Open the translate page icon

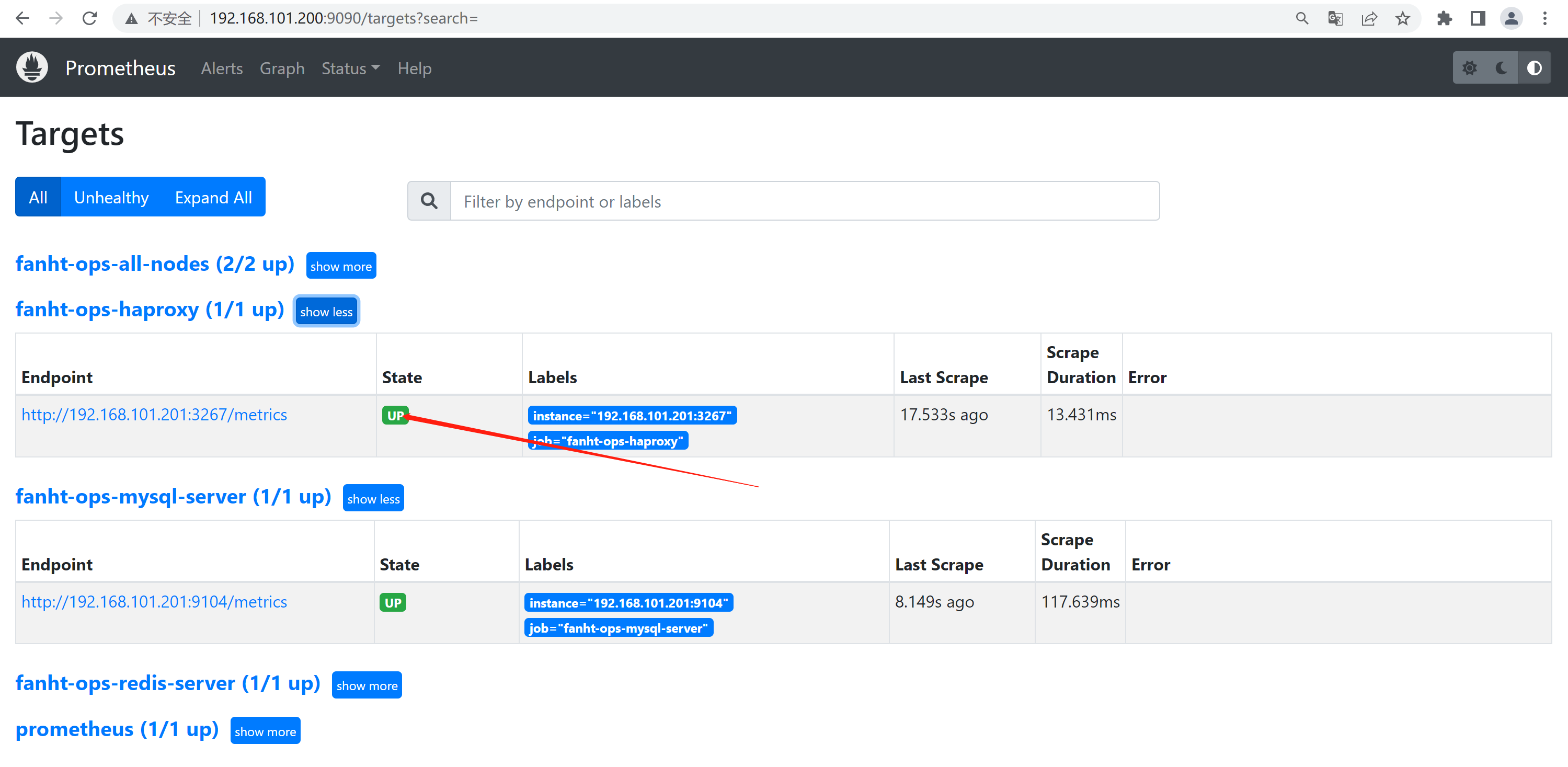pyautogui.click(x=1335, y=18)
